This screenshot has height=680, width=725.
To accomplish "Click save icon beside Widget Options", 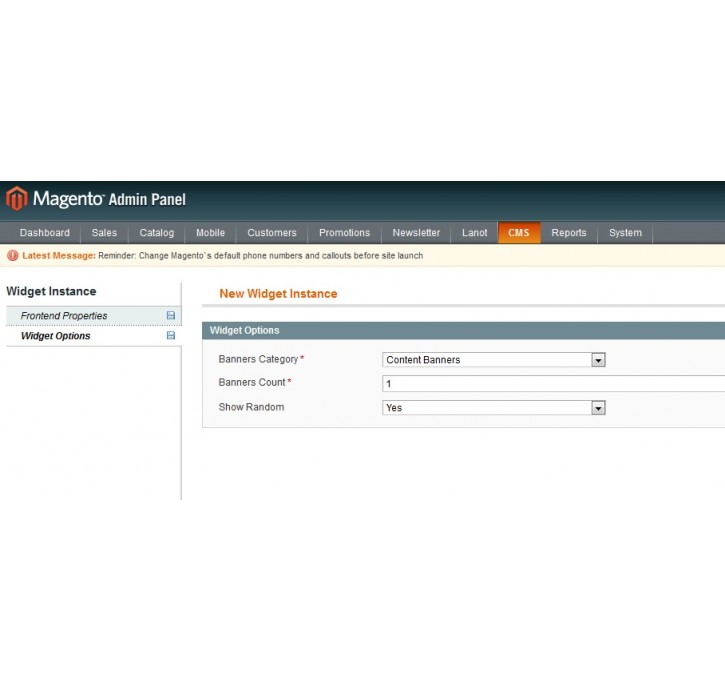I will tap(170, 336).
